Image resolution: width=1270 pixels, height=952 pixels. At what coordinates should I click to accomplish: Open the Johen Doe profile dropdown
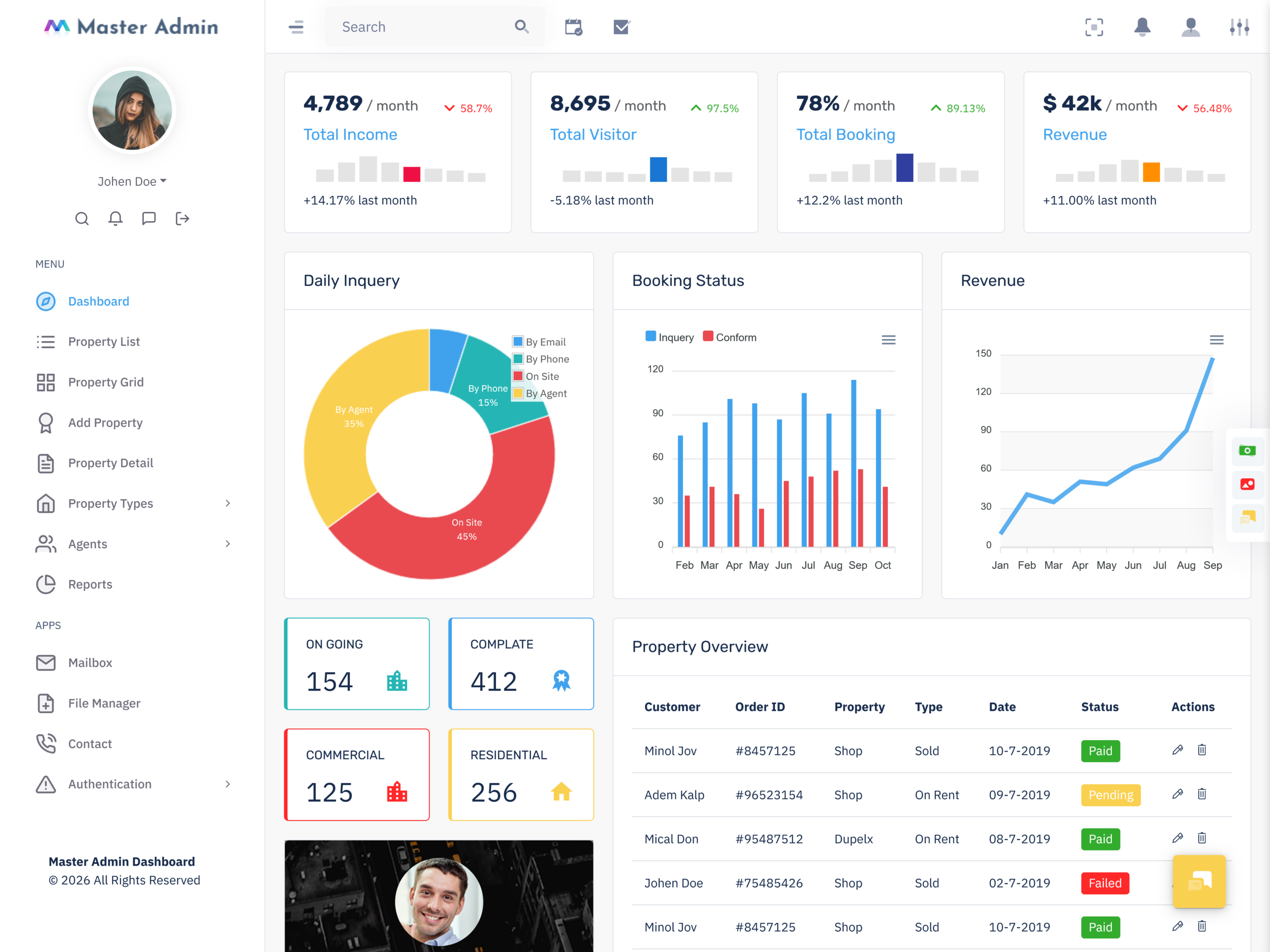point(132,181)
